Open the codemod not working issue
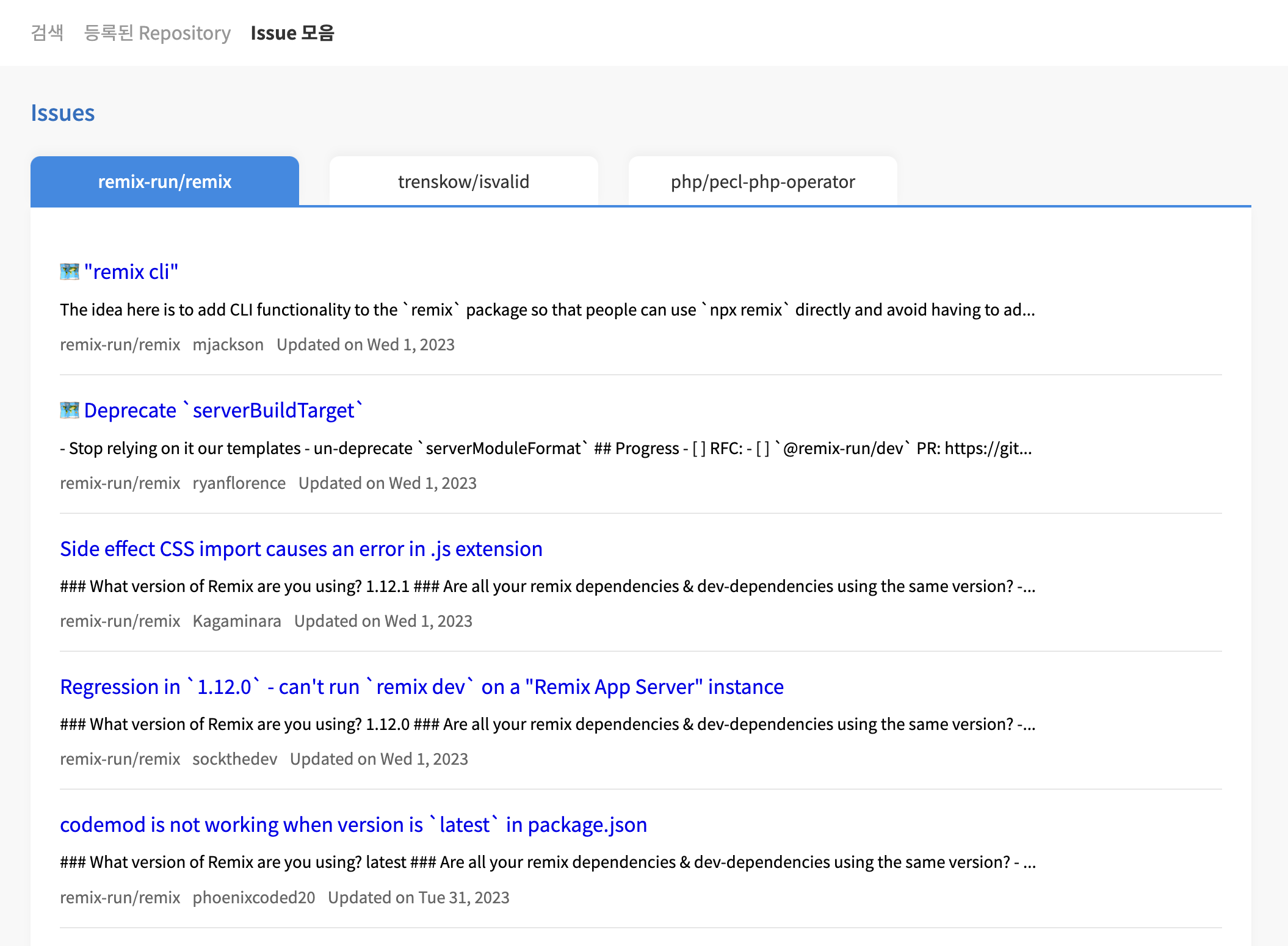The image size is (1288, 946). point(353,824)
